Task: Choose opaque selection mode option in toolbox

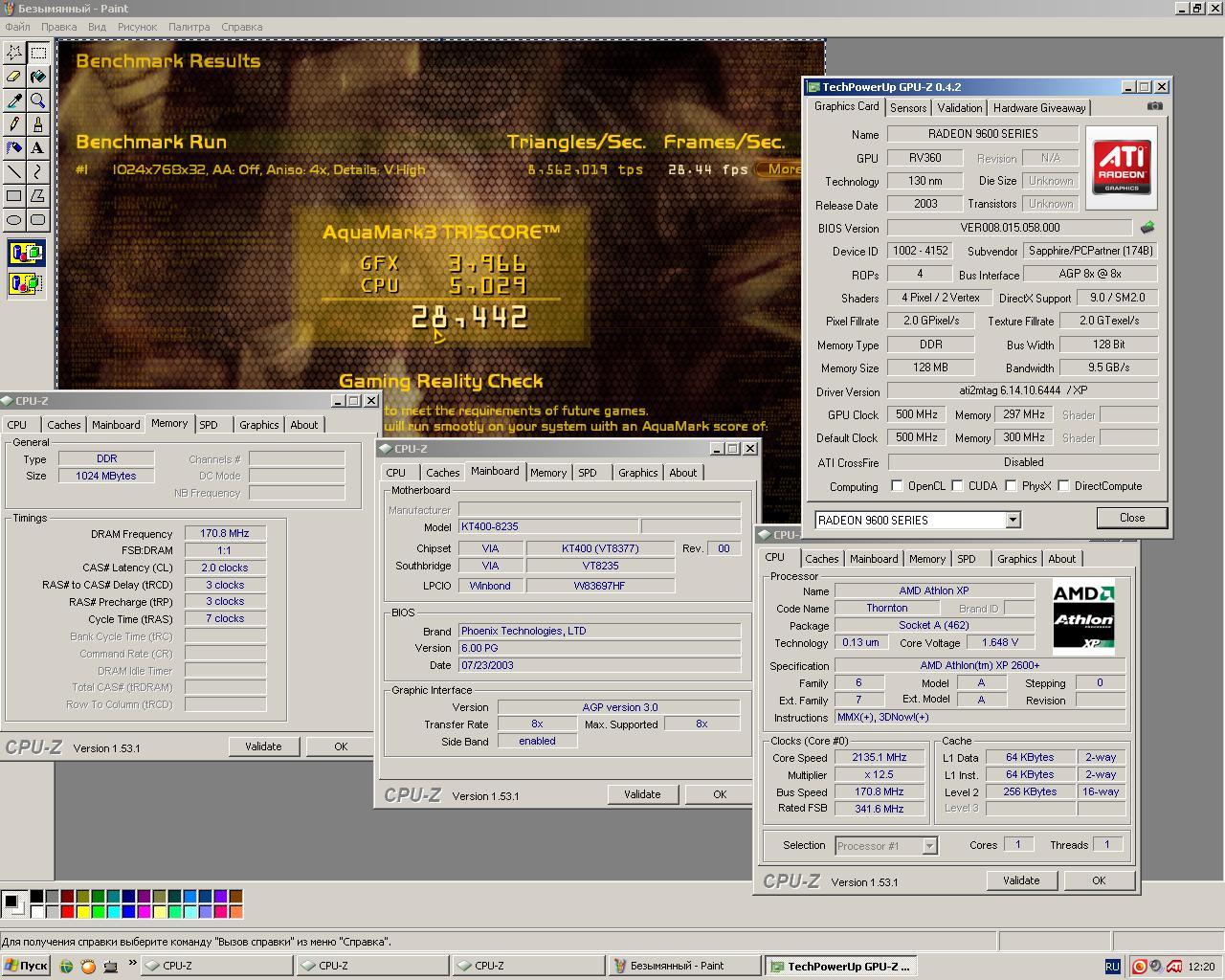Action: tap(26, 254)
